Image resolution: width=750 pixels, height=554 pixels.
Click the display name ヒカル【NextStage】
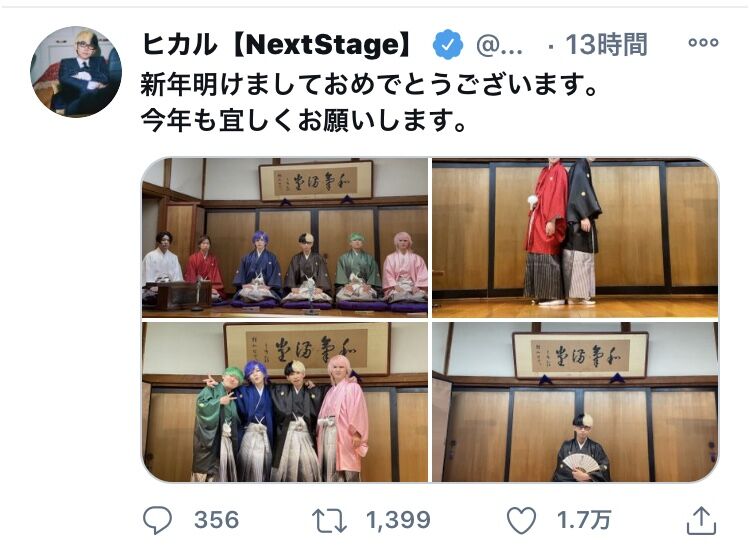[x=276, y=44]
